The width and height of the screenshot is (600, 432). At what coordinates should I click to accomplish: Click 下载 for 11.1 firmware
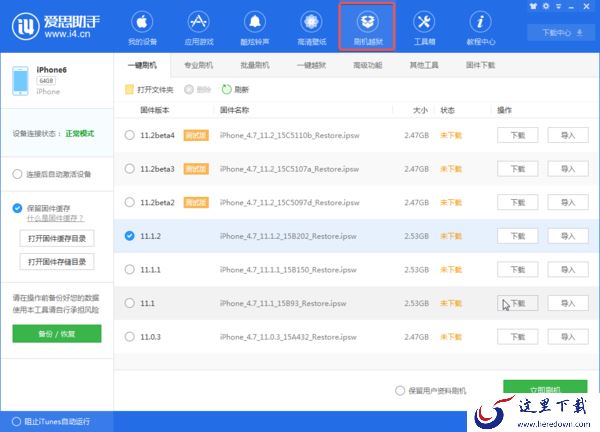tap(518, 303)
